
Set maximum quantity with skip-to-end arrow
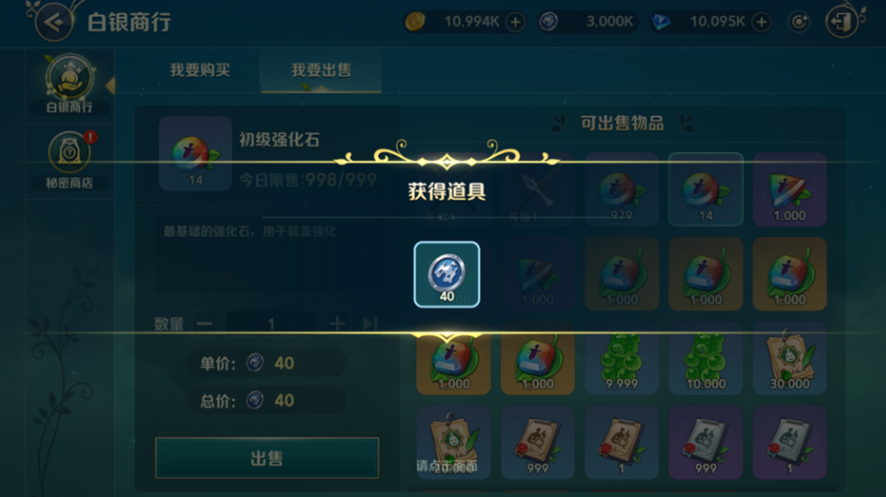[x=370, y=324]
